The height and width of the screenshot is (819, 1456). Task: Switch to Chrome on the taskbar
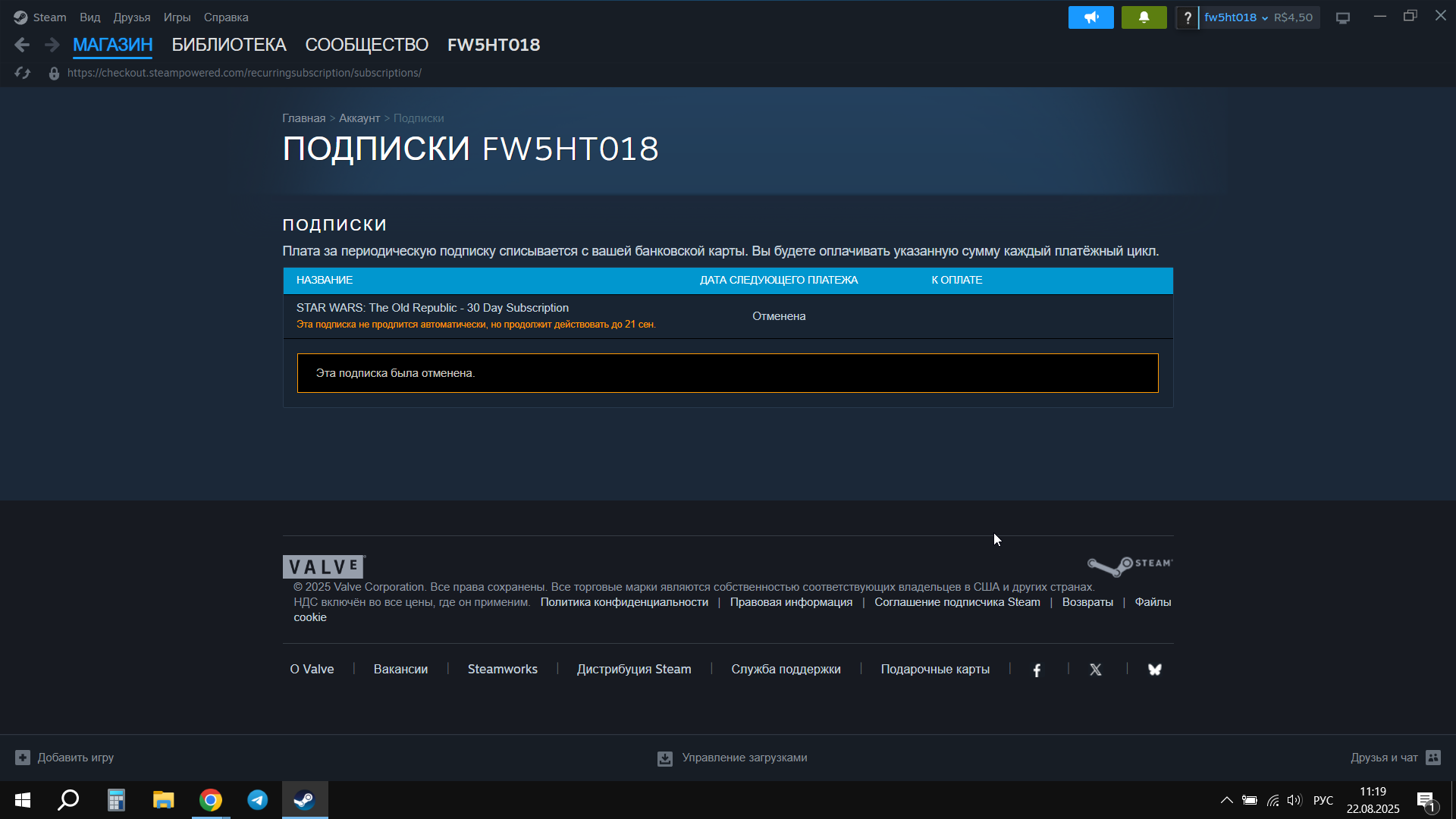pos(211,800)
